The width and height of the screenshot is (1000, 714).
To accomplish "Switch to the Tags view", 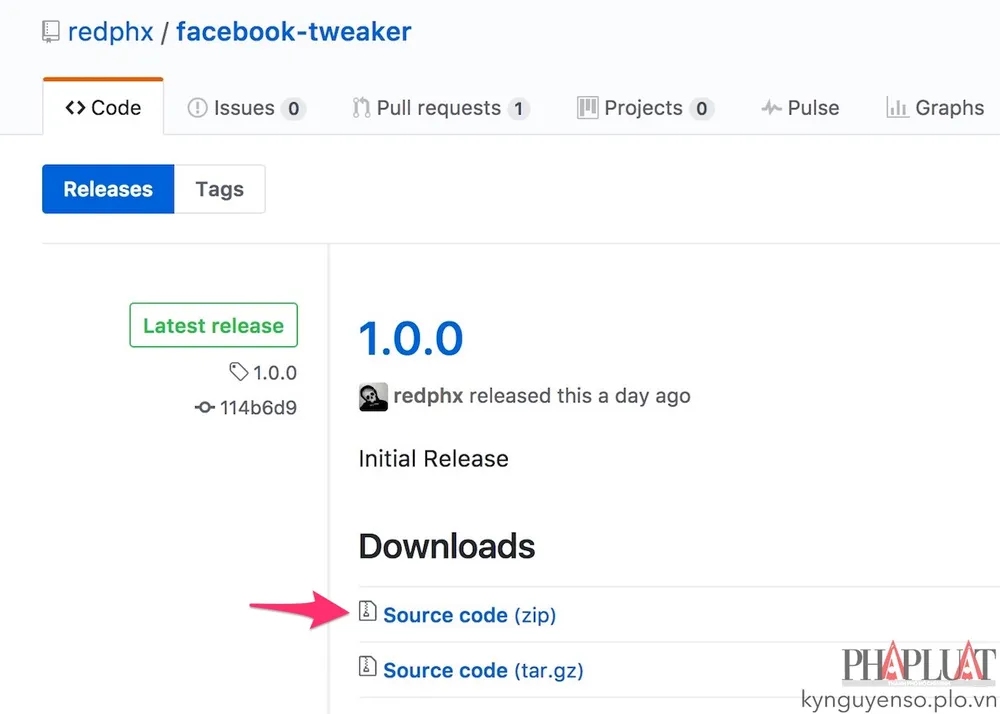I will (x=220, y=188).
